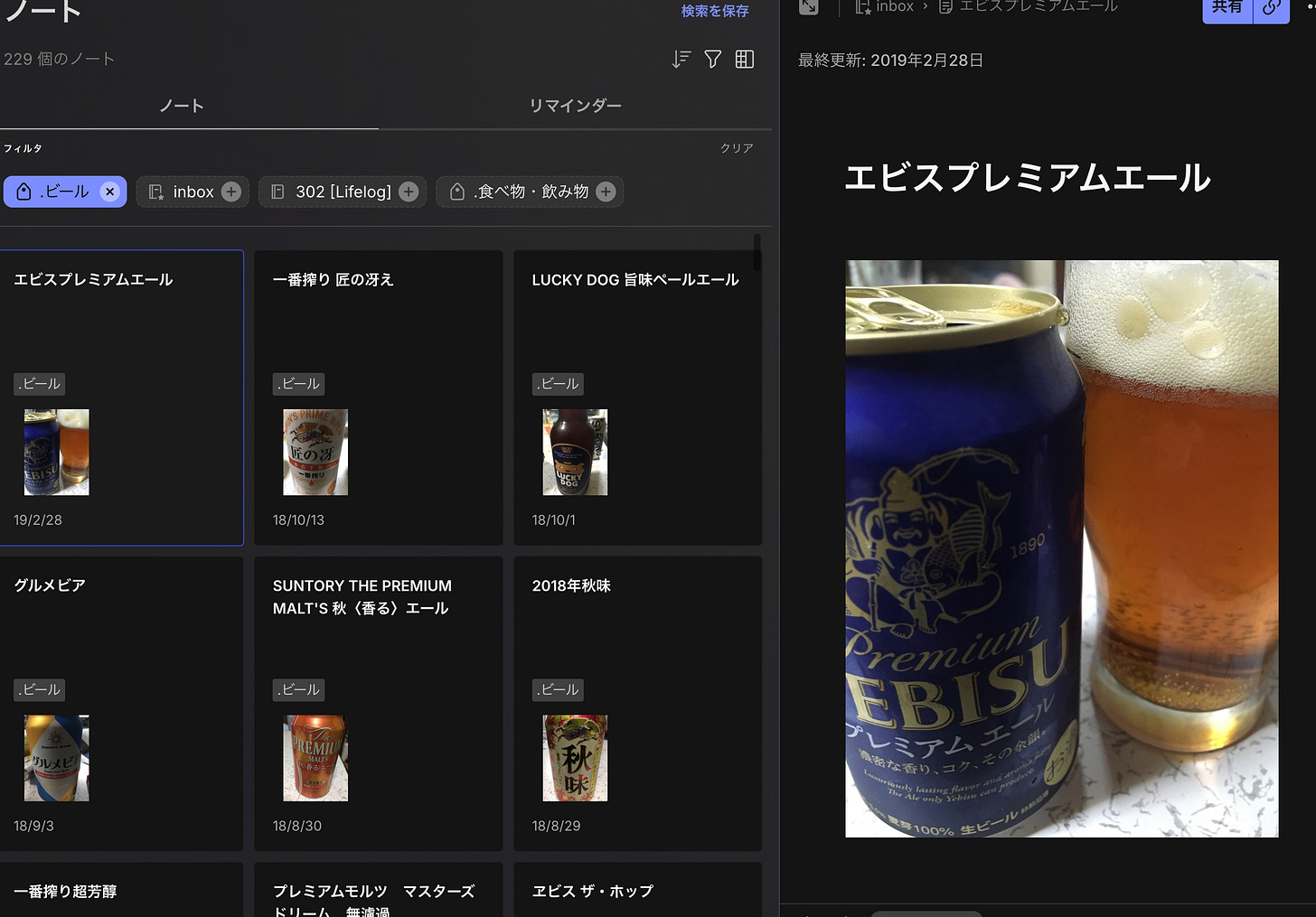Image resolution: width=1316 pixels, height=917 pixels.
Task: Open グルメビア note card
Action: [x=121, y=704]
